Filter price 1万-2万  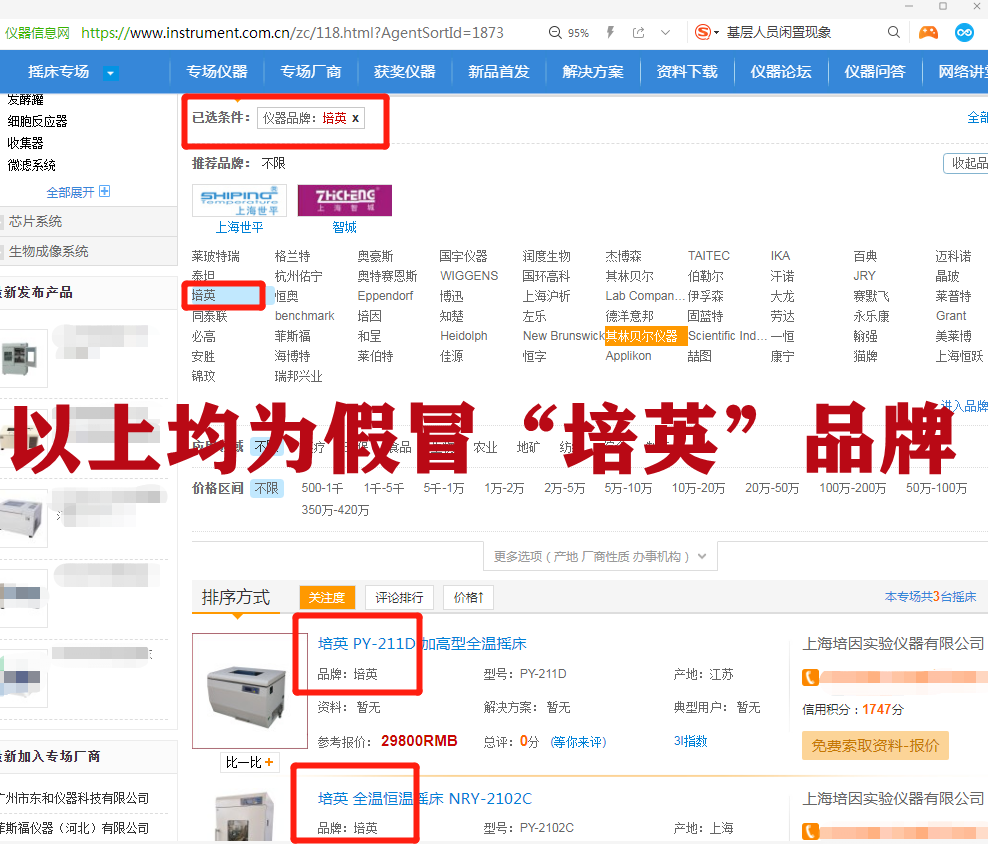[x=504, y=488]
